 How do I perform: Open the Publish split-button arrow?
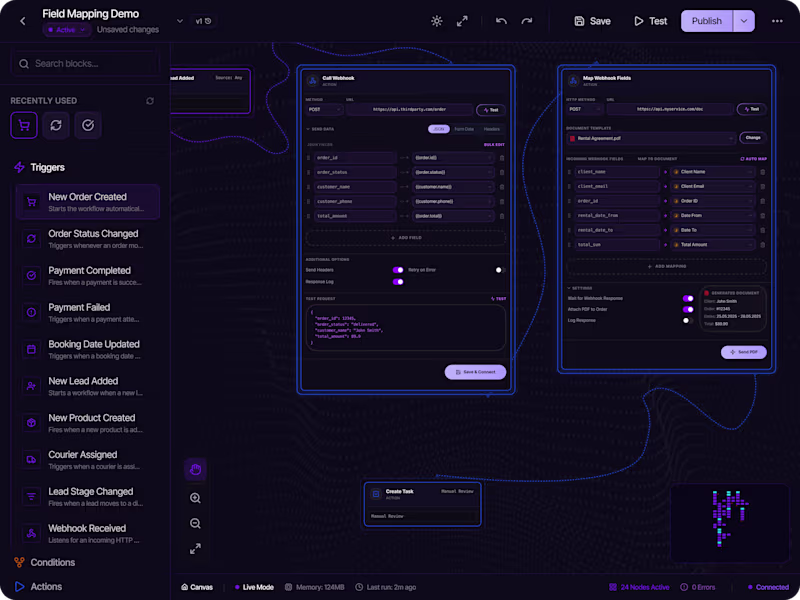pyautogui.click(x=744, y=21)
